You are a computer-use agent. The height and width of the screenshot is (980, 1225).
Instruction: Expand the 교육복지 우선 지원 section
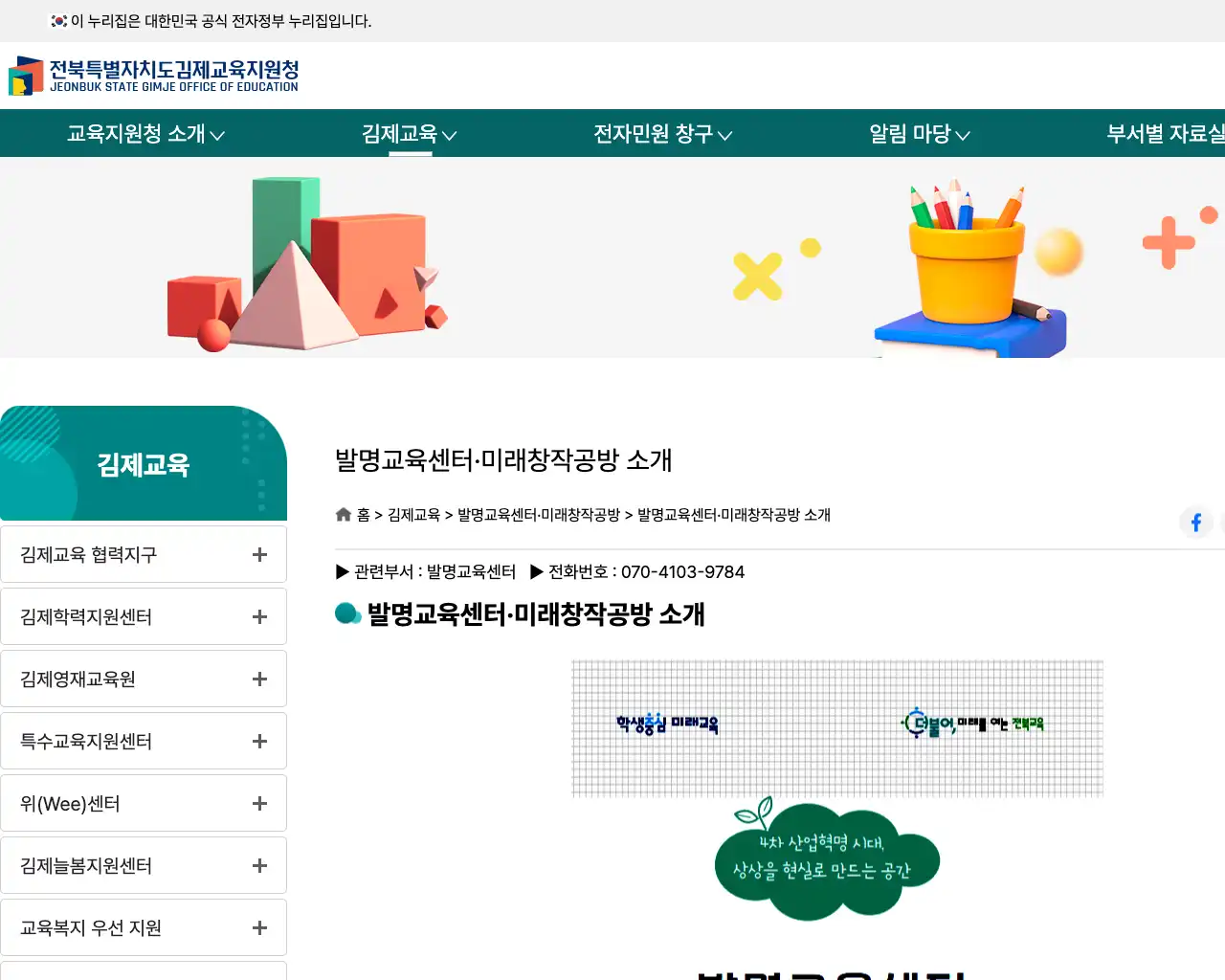[x=257, y=927]
